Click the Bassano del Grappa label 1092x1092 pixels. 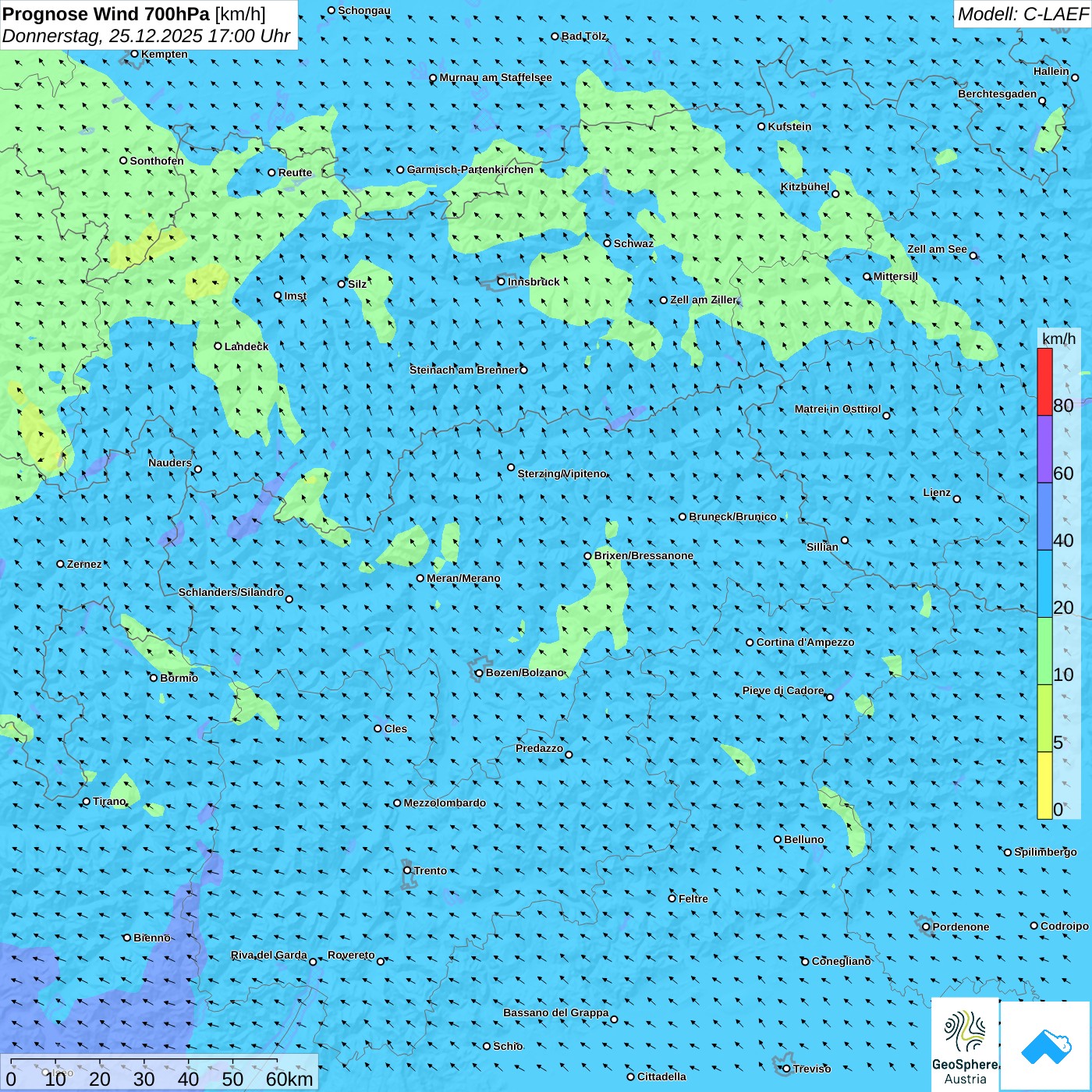(x=556, y=1012)
